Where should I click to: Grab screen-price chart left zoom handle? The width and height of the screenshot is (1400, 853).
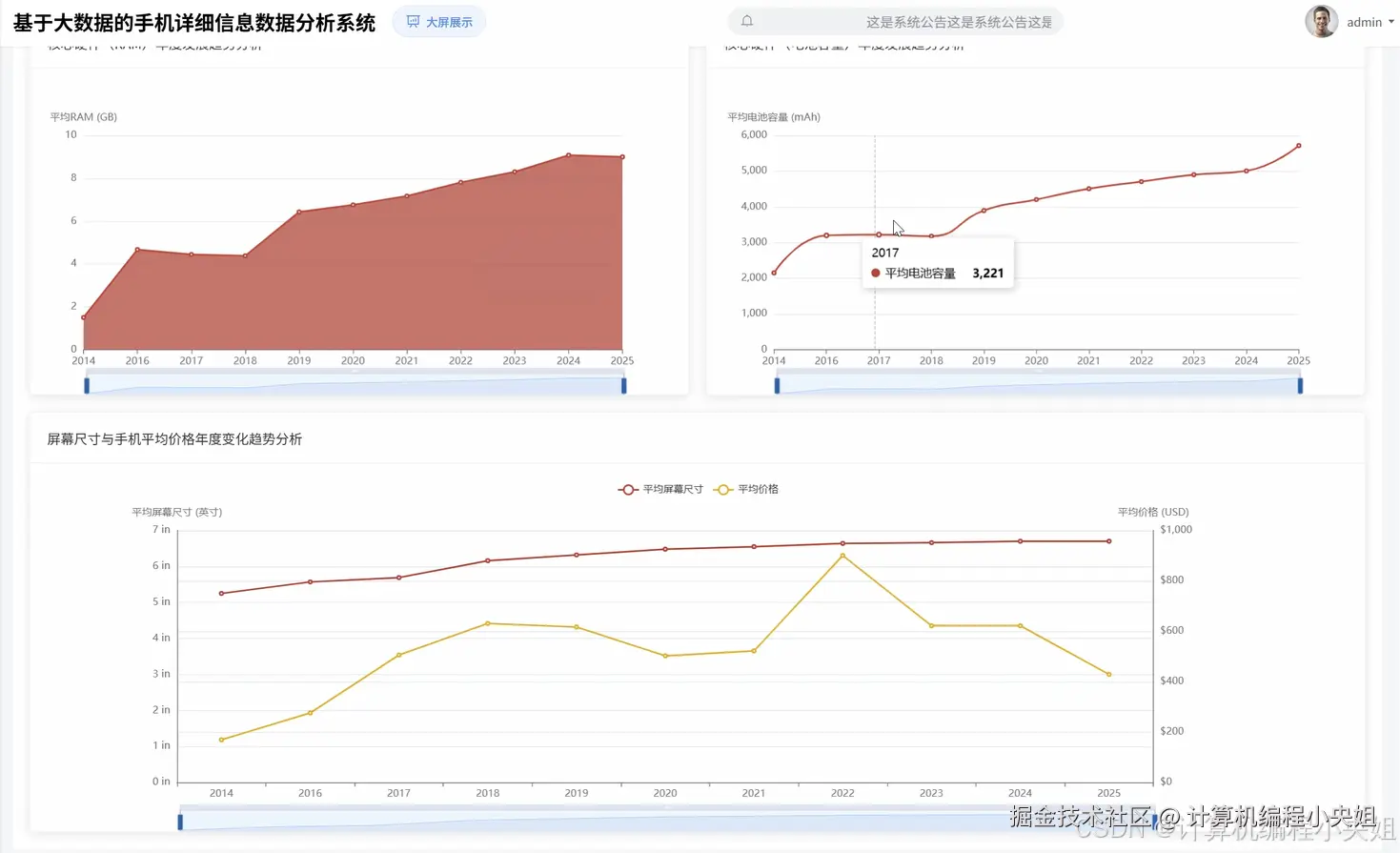[x=180, y=822]
